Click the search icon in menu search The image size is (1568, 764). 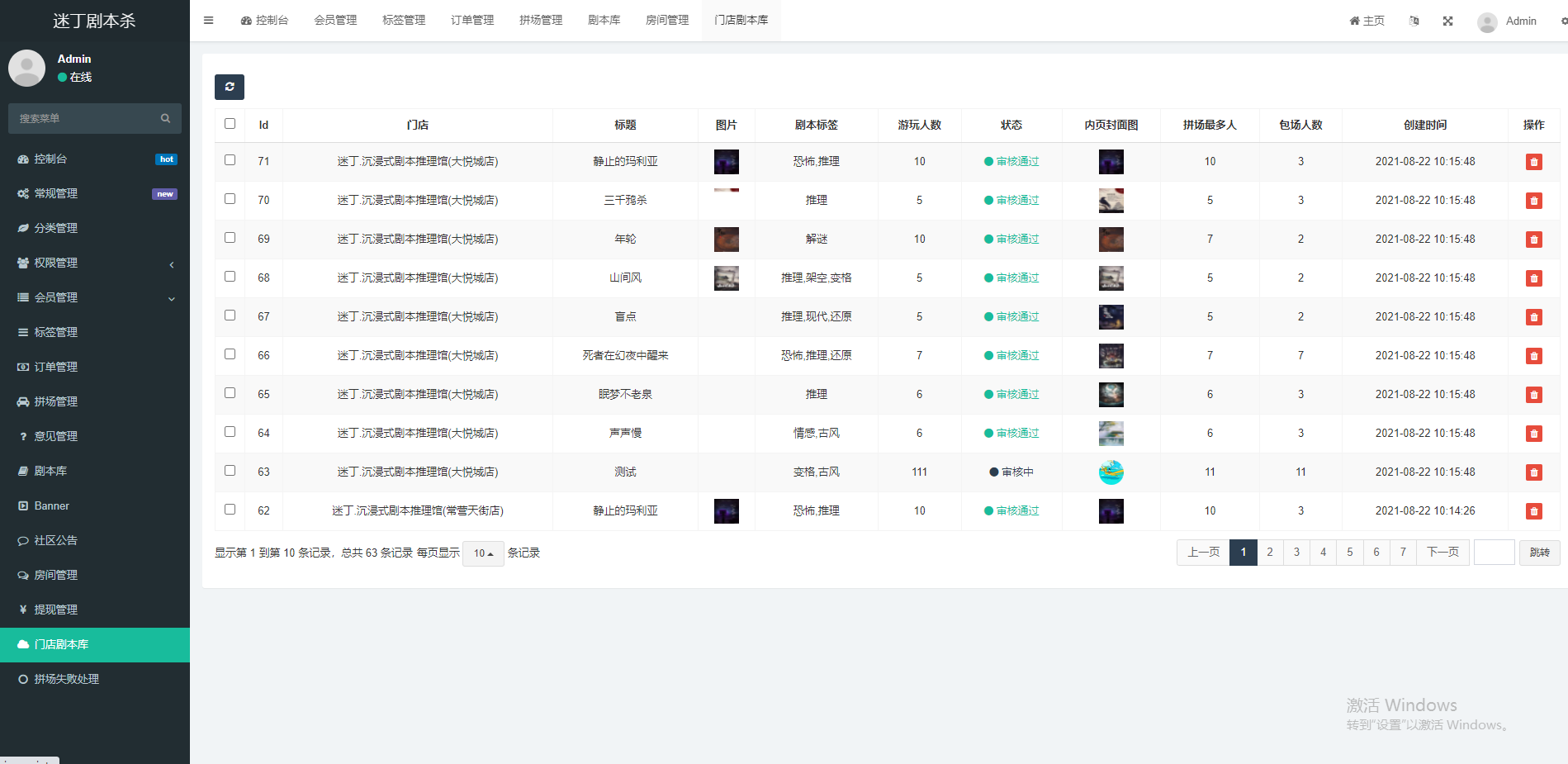click(165, 119)
